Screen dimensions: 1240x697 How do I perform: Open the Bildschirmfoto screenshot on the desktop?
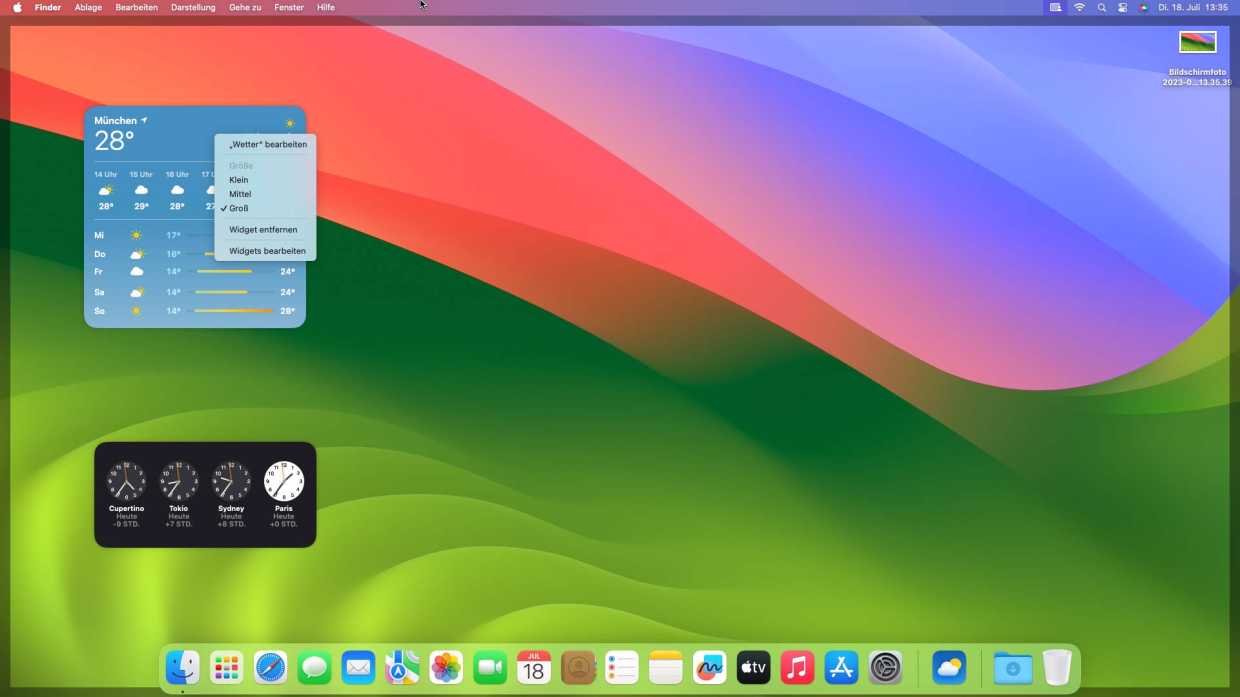(1197, 41)
